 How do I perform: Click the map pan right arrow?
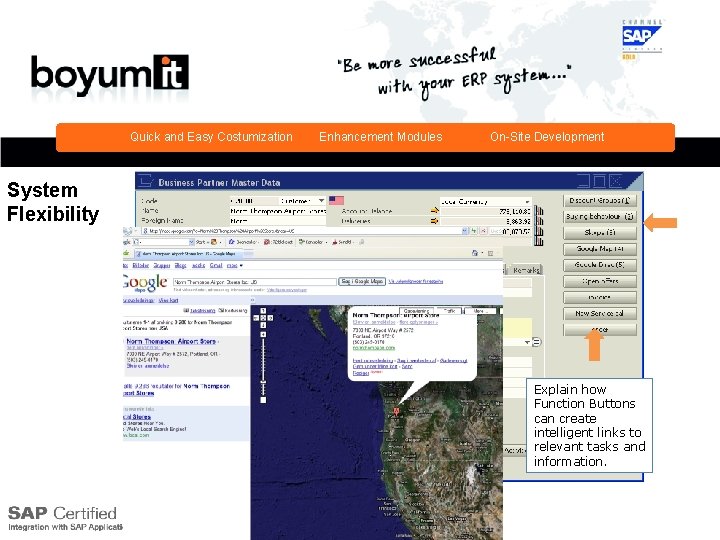270,318
